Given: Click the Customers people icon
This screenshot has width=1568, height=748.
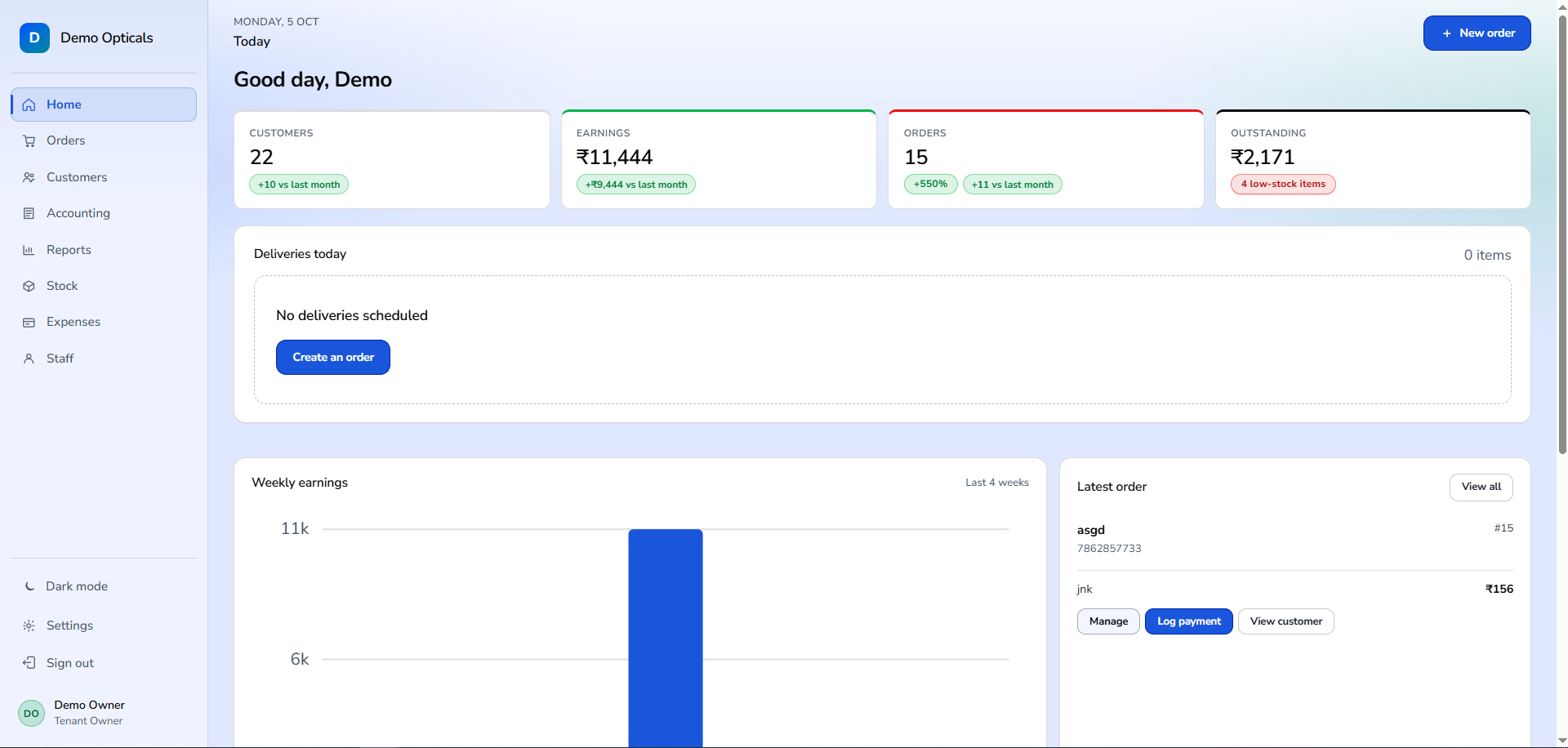Looking at the screenshot, I should tap(29, 177).
